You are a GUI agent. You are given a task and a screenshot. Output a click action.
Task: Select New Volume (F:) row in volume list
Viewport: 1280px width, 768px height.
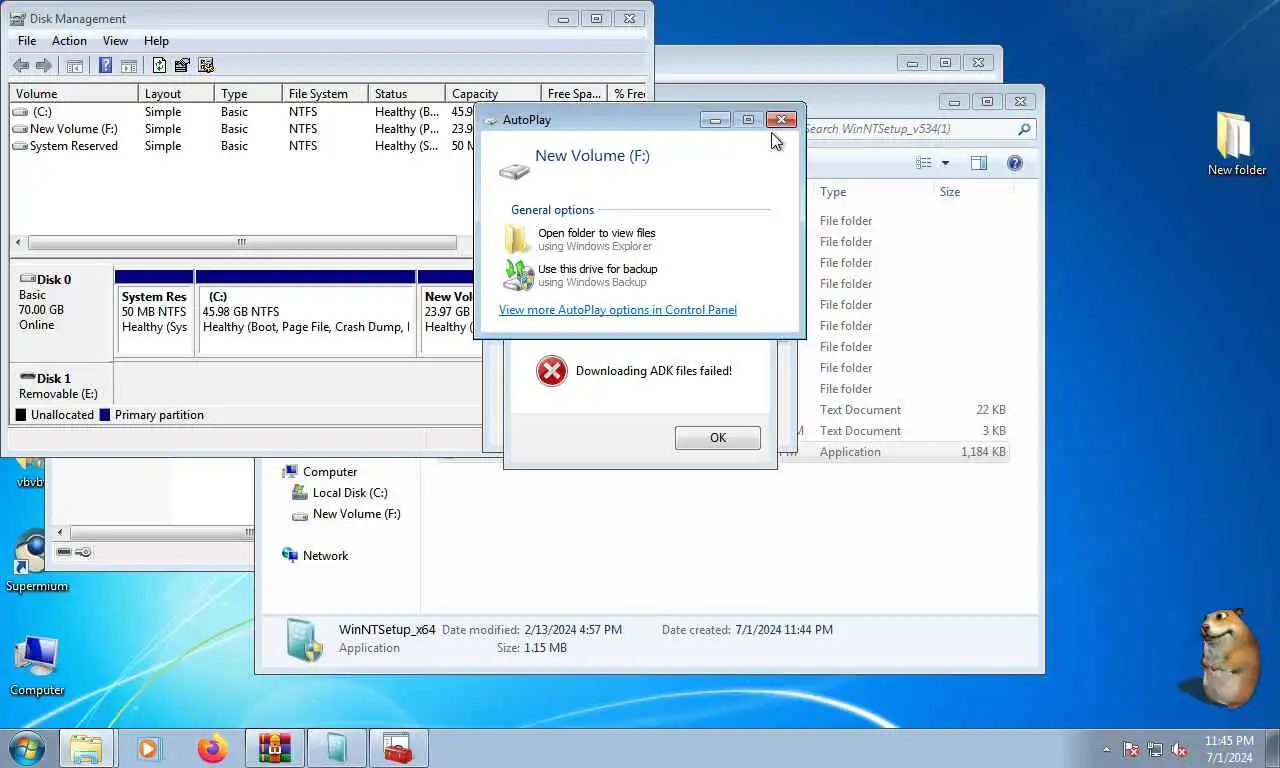click(242, 129)
